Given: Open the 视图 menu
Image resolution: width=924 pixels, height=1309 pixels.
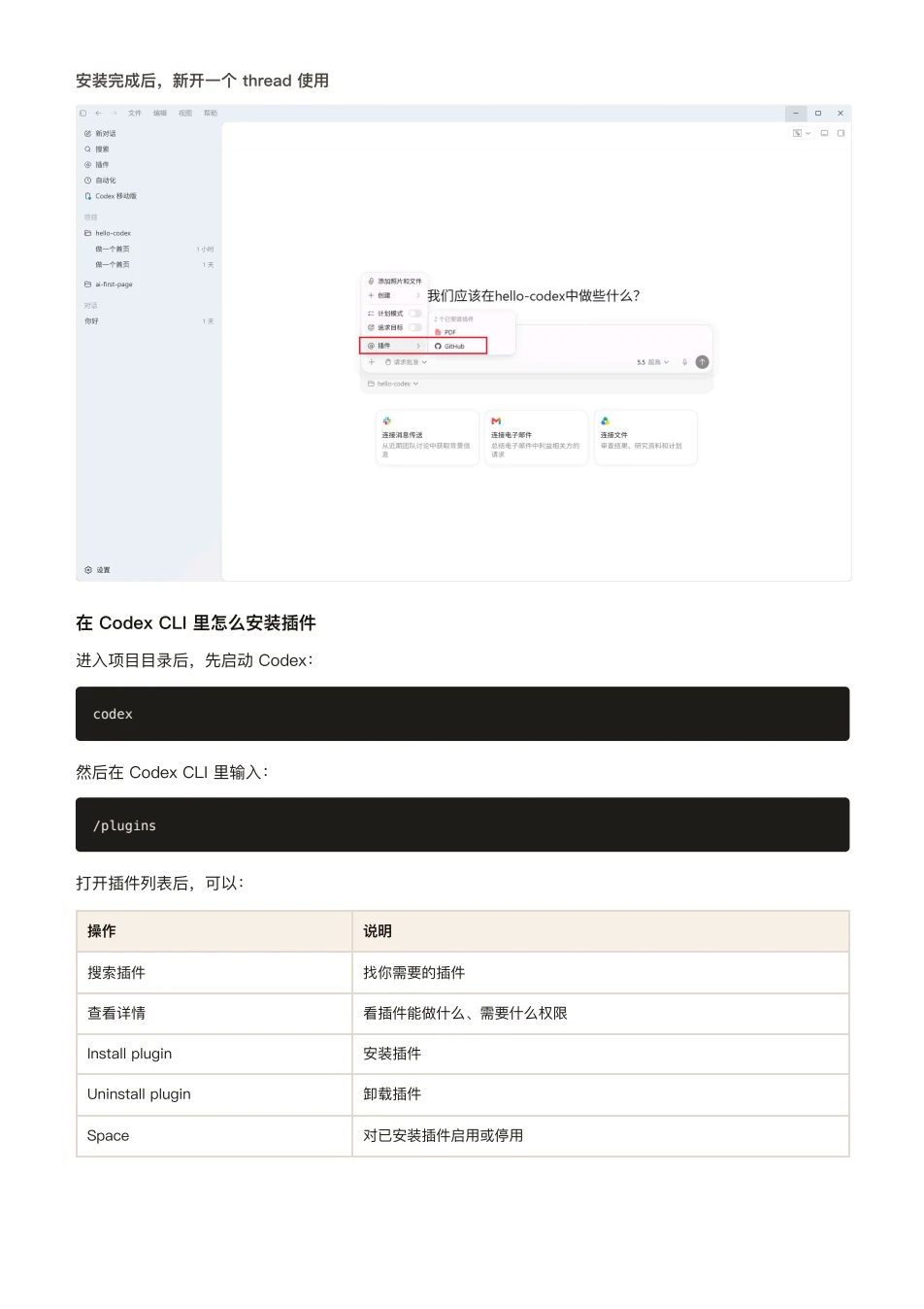Looking at the screenshot, I should click(185, 113).
